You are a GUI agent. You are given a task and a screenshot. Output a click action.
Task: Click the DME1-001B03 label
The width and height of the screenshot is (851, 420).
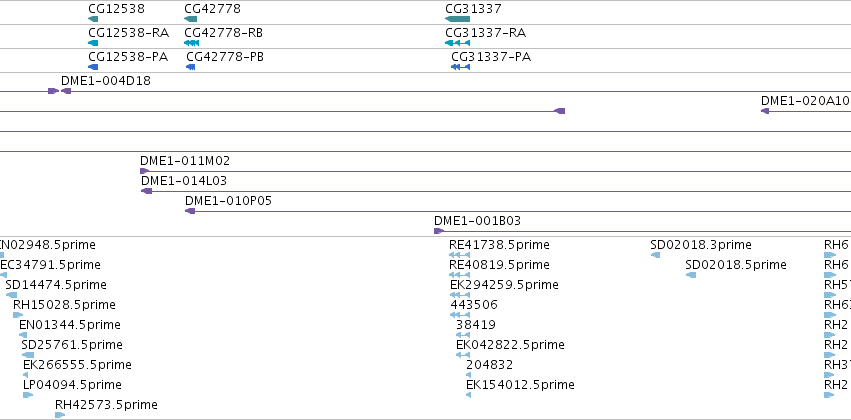click(478, 221)
